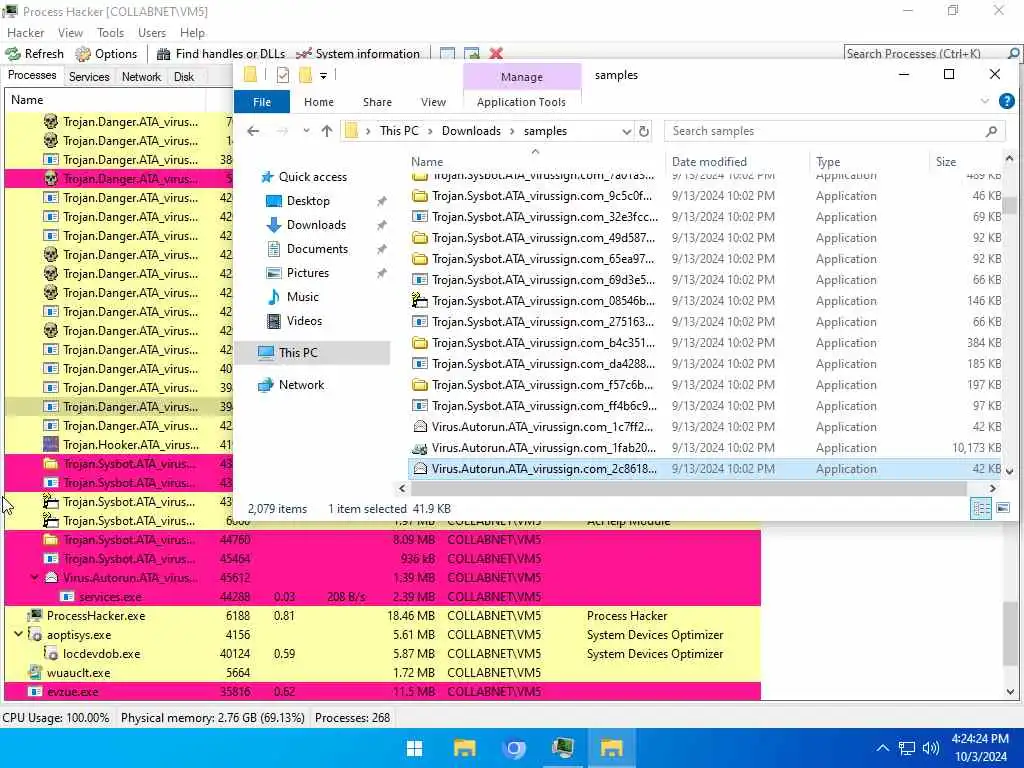Open Explorer help icon
1024x768 pixels.
click(x=1006, y=101)
